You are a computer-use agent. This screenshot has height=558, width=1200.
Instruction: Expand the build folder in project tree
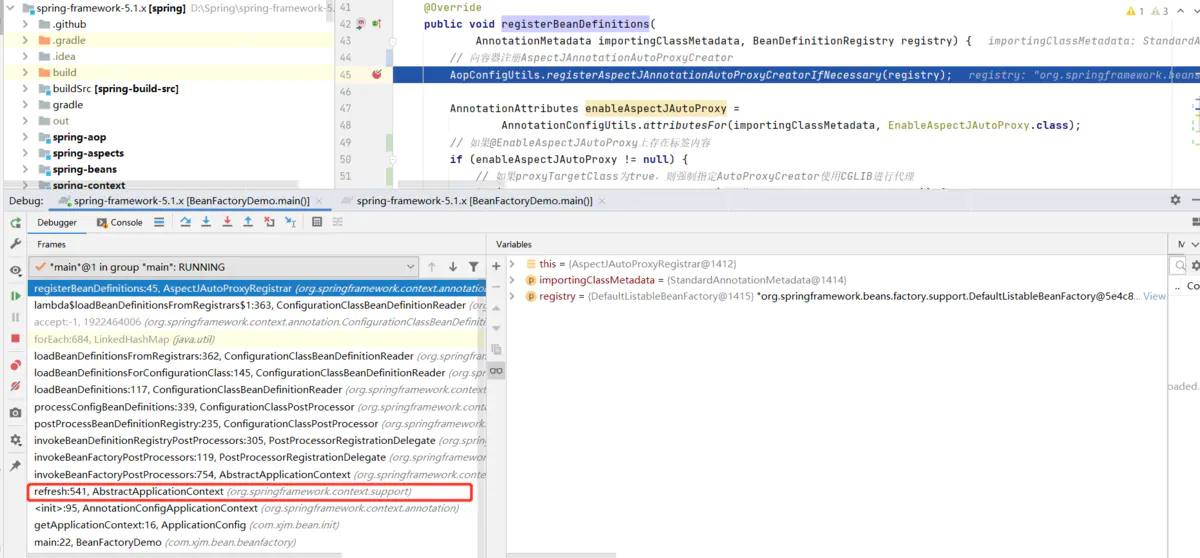(25, 72)
